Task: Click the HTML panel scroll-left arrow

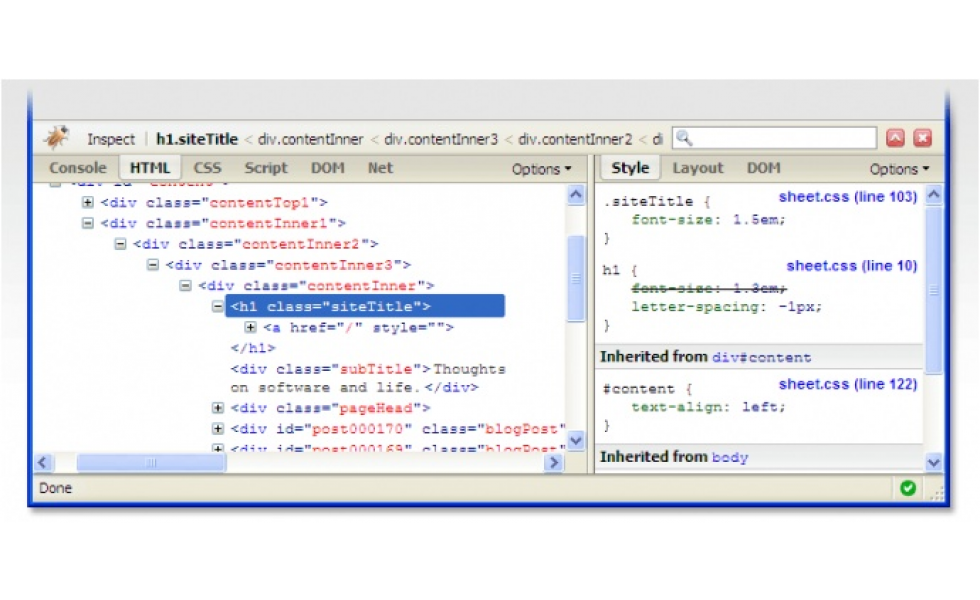Action: (42, 462)
